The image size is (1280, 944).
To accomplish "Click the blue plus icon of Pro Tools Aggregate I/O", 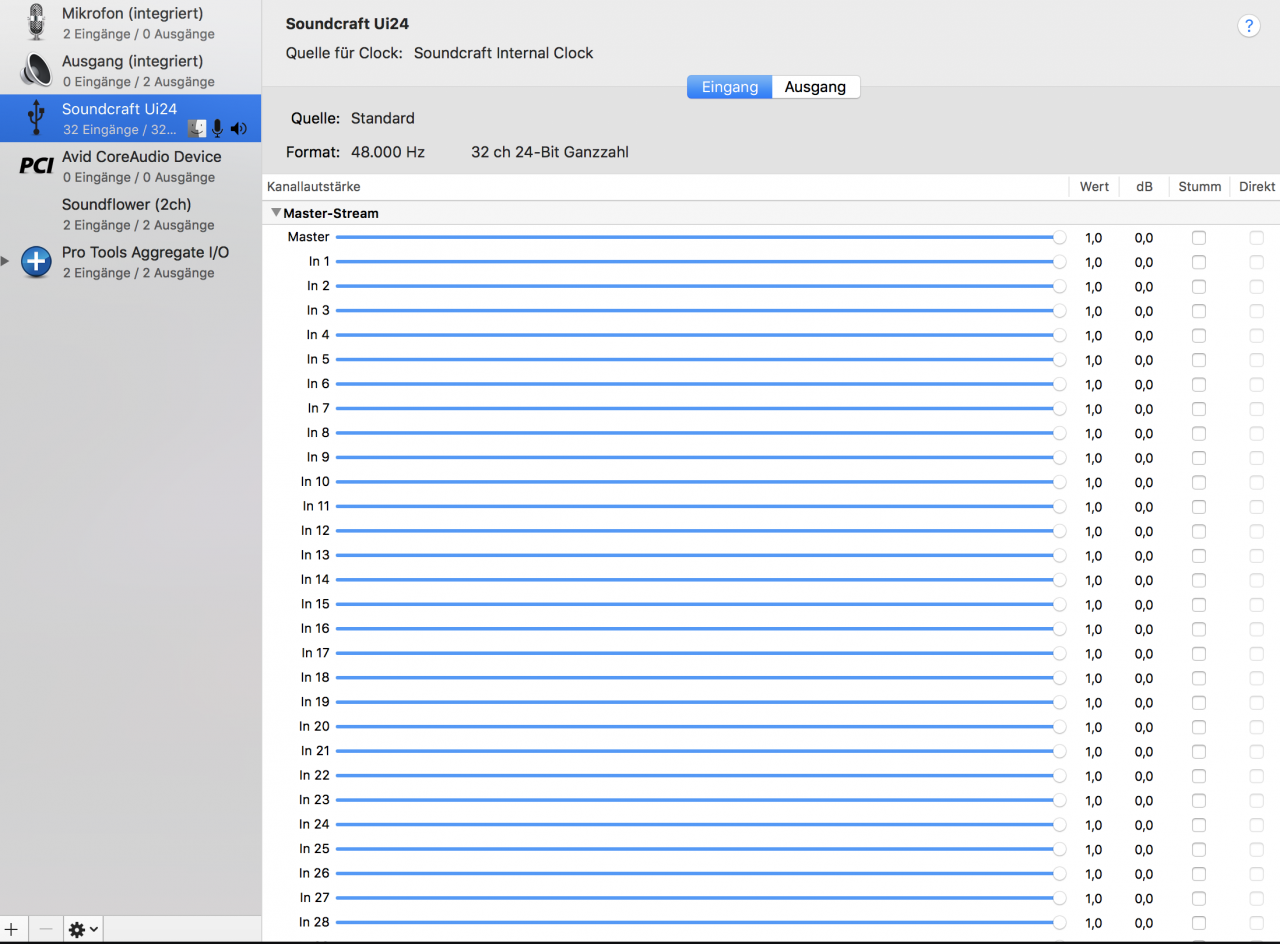I will click(x=36, y=262).
